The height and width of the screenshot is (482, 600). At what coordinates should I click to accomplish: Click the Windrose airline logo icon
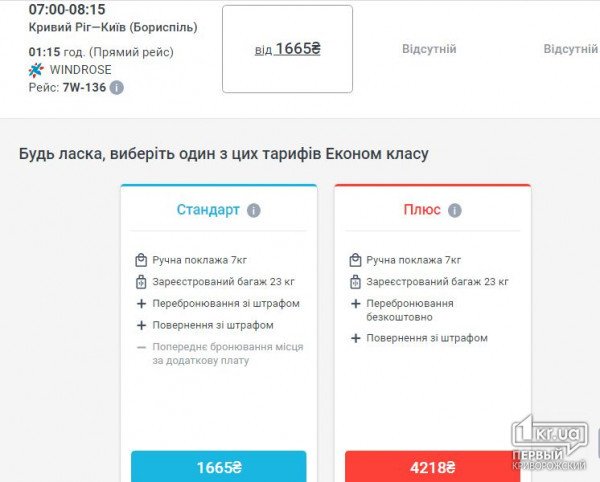37,70
